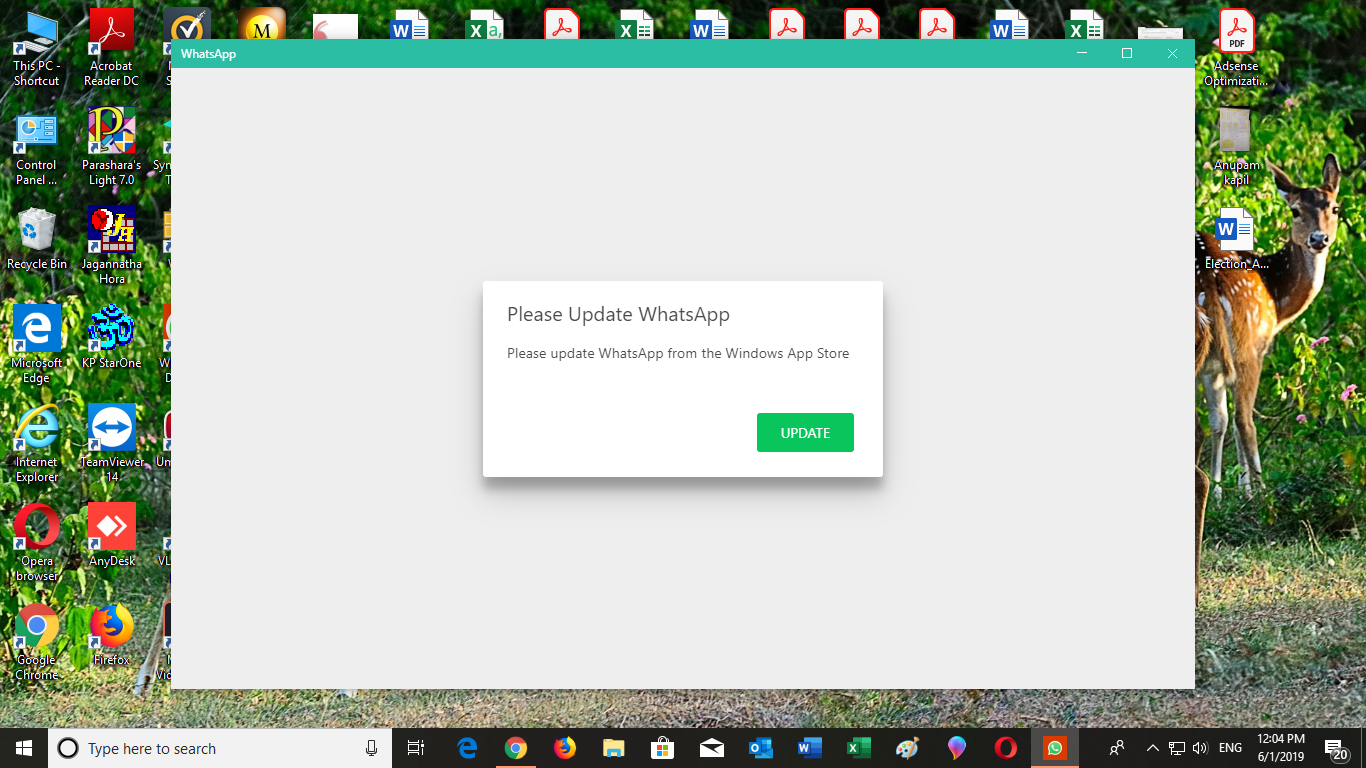The height and width of the screenshot is (768, 1366).
Task: Open Adsense Optimization PDF on desktop
Action: pos(1236,47)
